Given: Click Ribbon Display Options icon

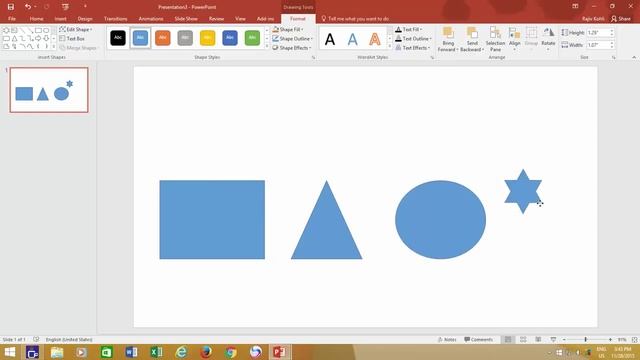Looking at the screenshot, I should click(575, 7).
